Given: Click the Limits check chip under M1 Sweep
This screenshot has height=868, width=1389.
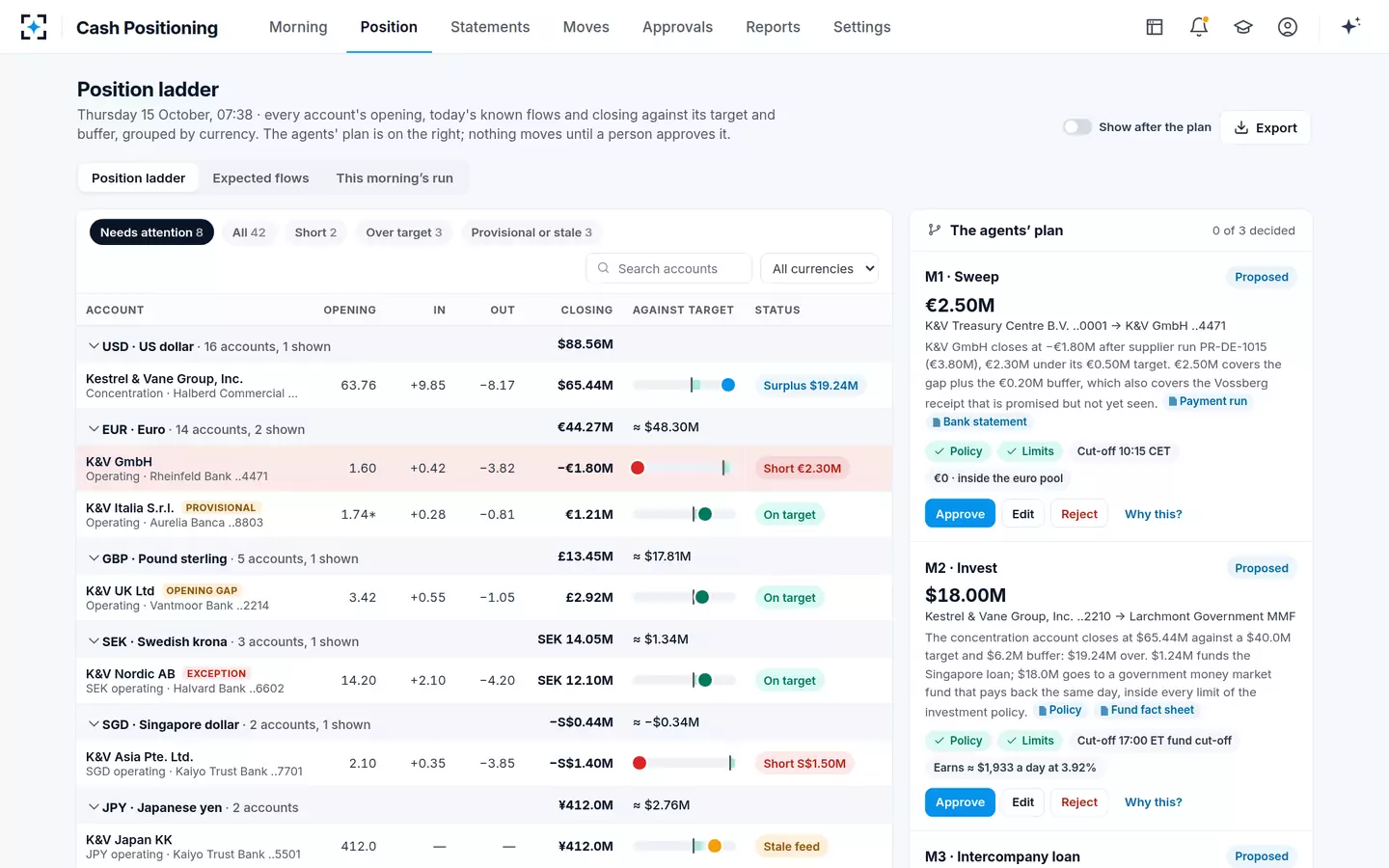Looking at the screenshot, I should (x=1030, y=451).
